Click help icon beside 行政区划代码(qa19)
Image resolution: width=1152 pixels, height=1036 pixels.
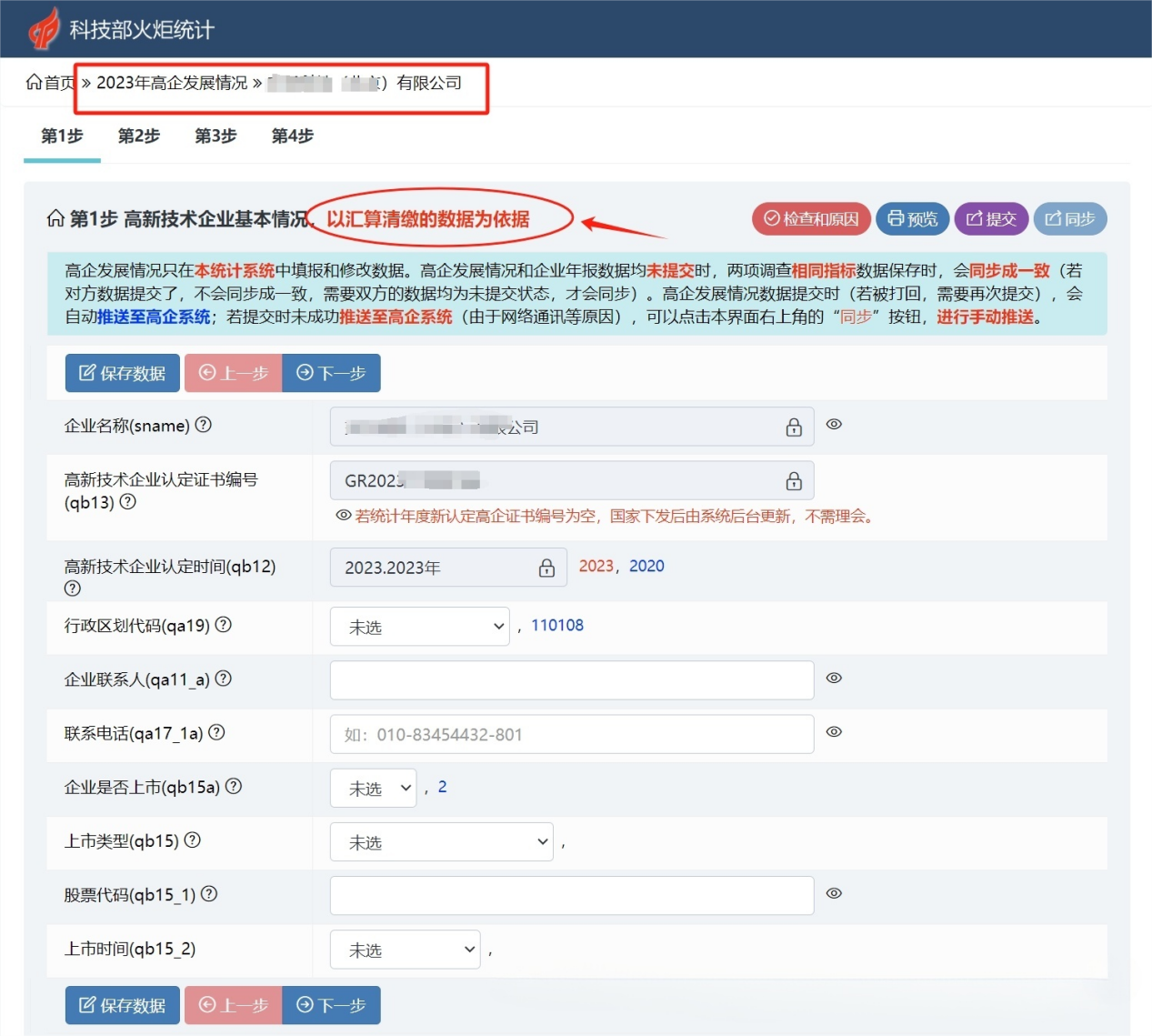pyautogui.click(x=224, y=625)
